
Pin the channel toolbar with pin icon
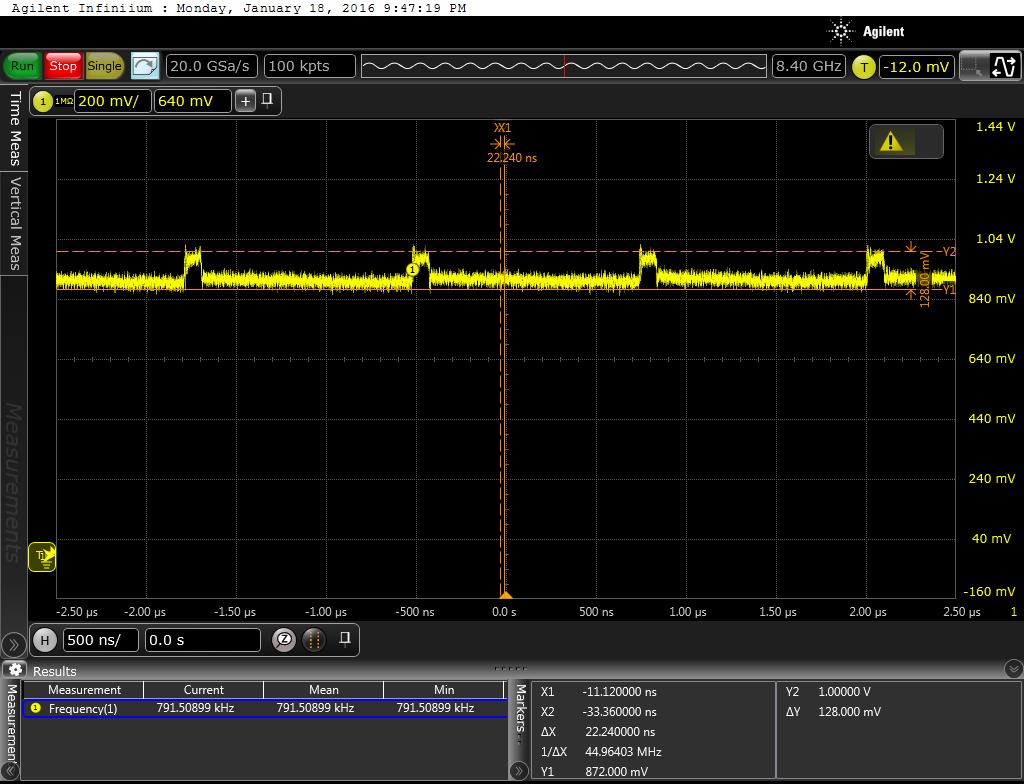pyautogui.click(x=268, y=100)
